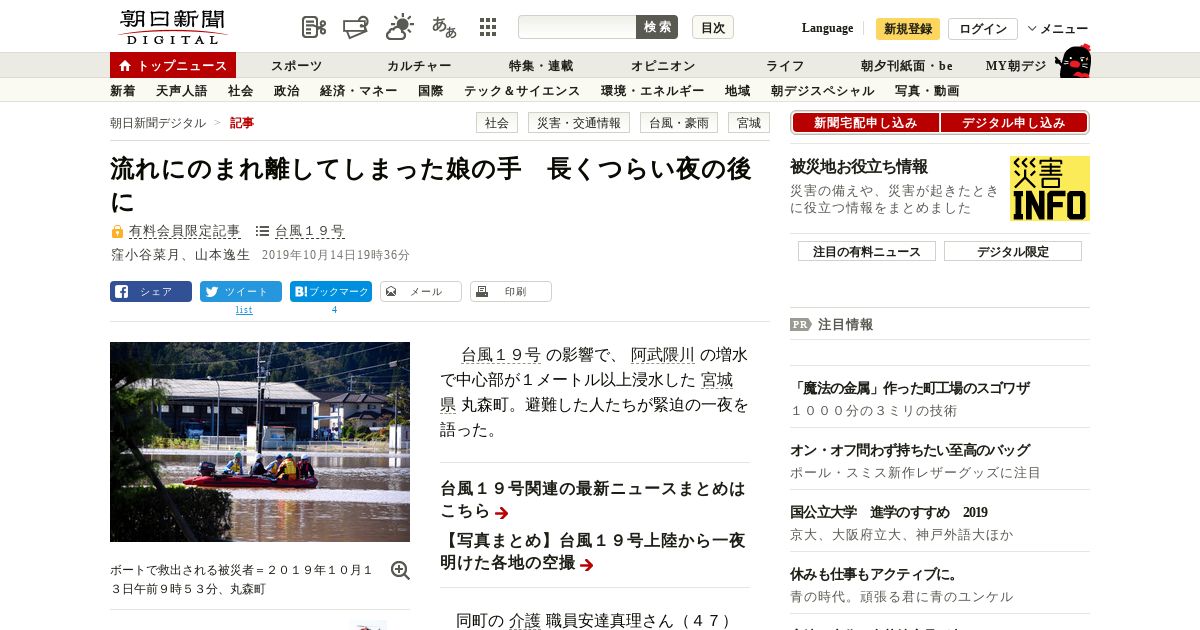The image size is (1200, 630).
Task: Click the 災害・交通情報 tag
Action: coord(579,123)
